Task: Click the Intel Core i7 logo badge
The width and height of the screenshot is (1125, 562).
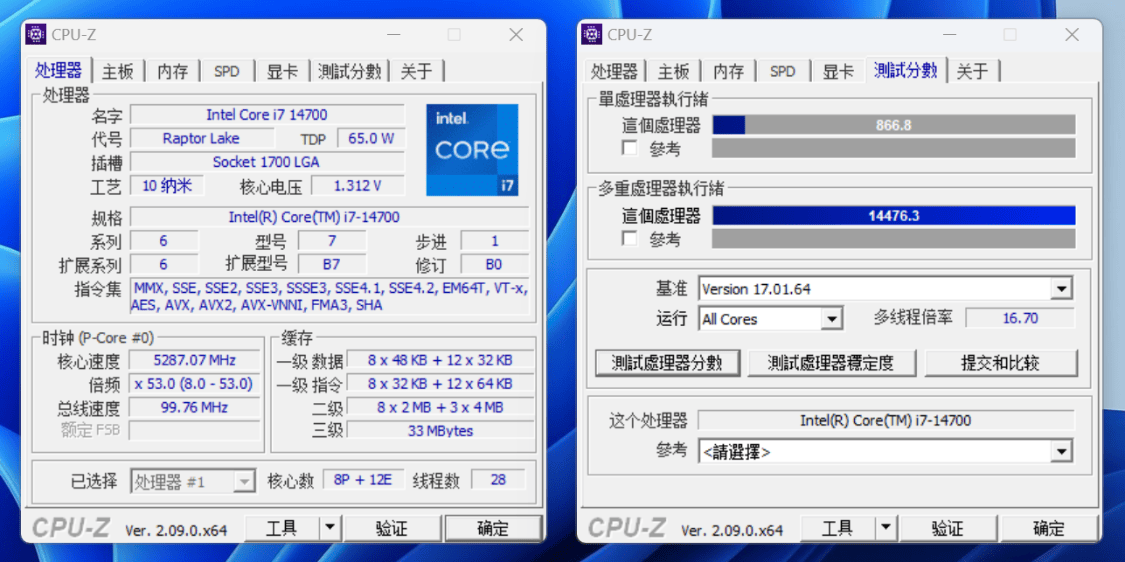Action: coord(472,150)
